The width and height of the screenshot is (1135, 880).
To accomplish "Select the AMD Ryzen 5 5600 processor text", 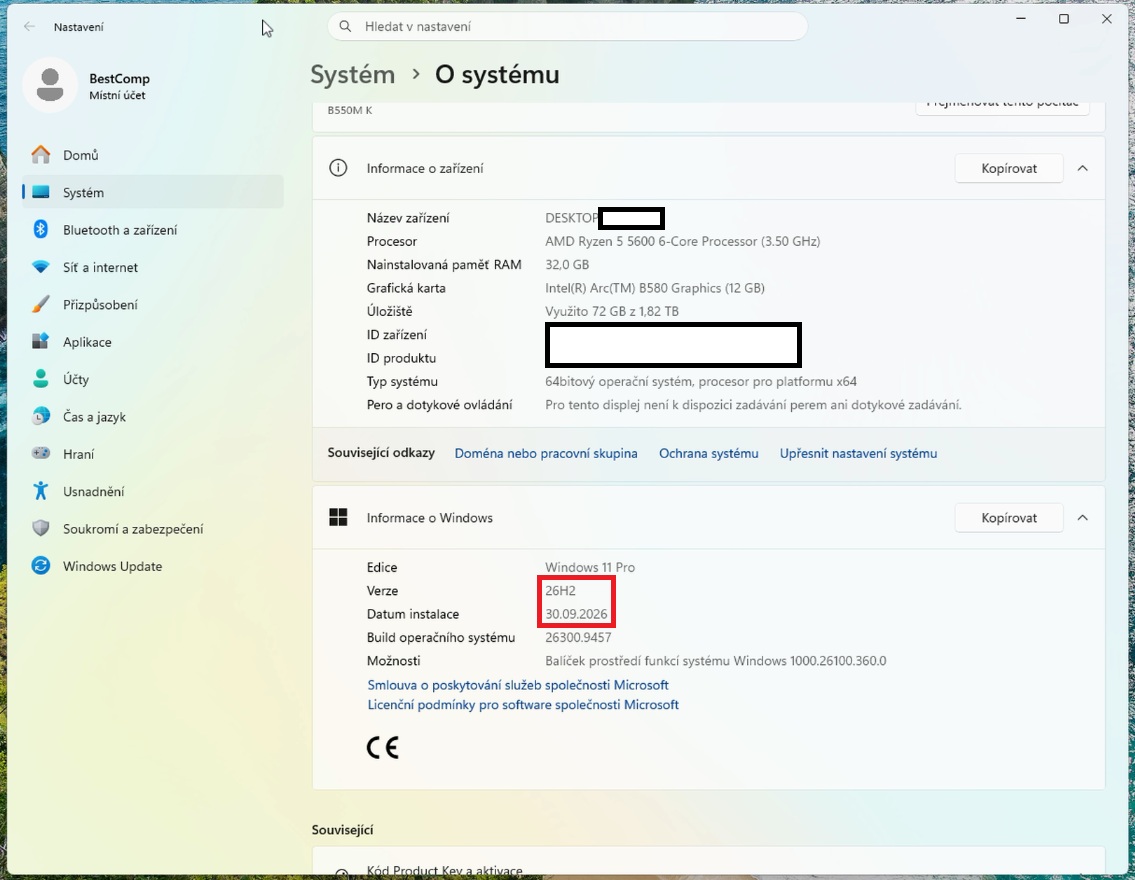I will click(683, 241).
